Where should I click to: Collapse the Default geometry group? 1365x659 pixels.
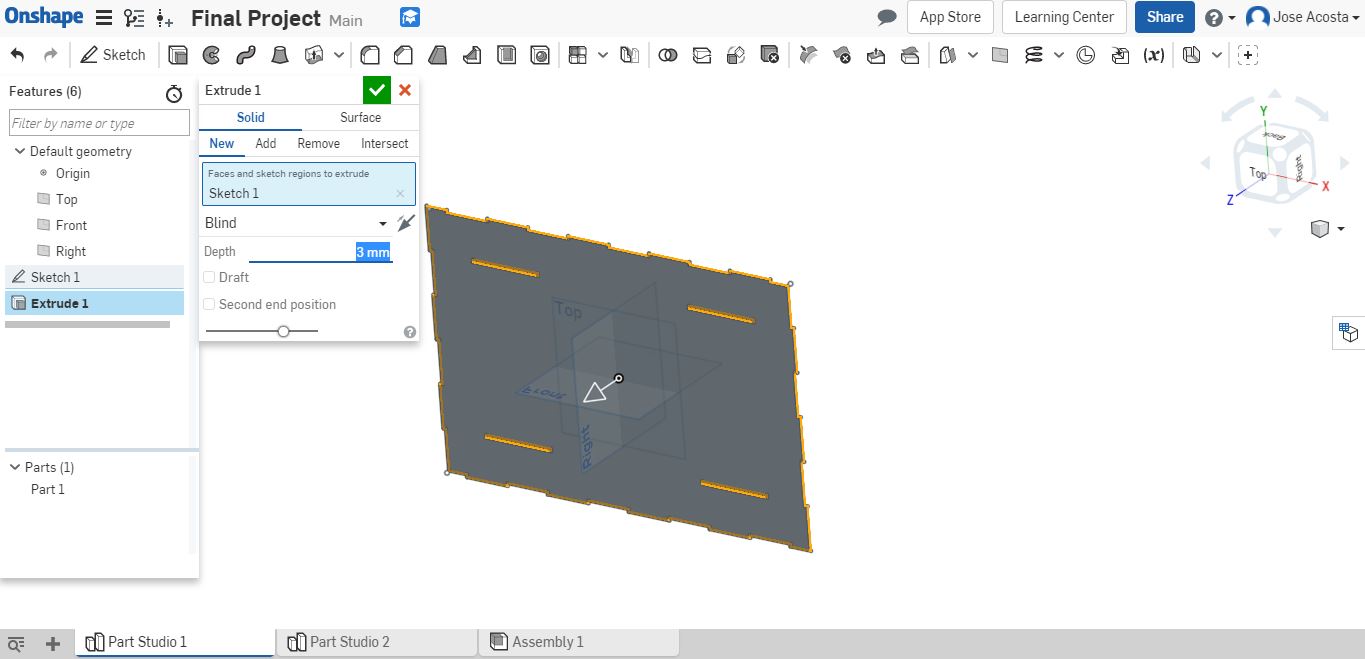click(x=19, y=151)
